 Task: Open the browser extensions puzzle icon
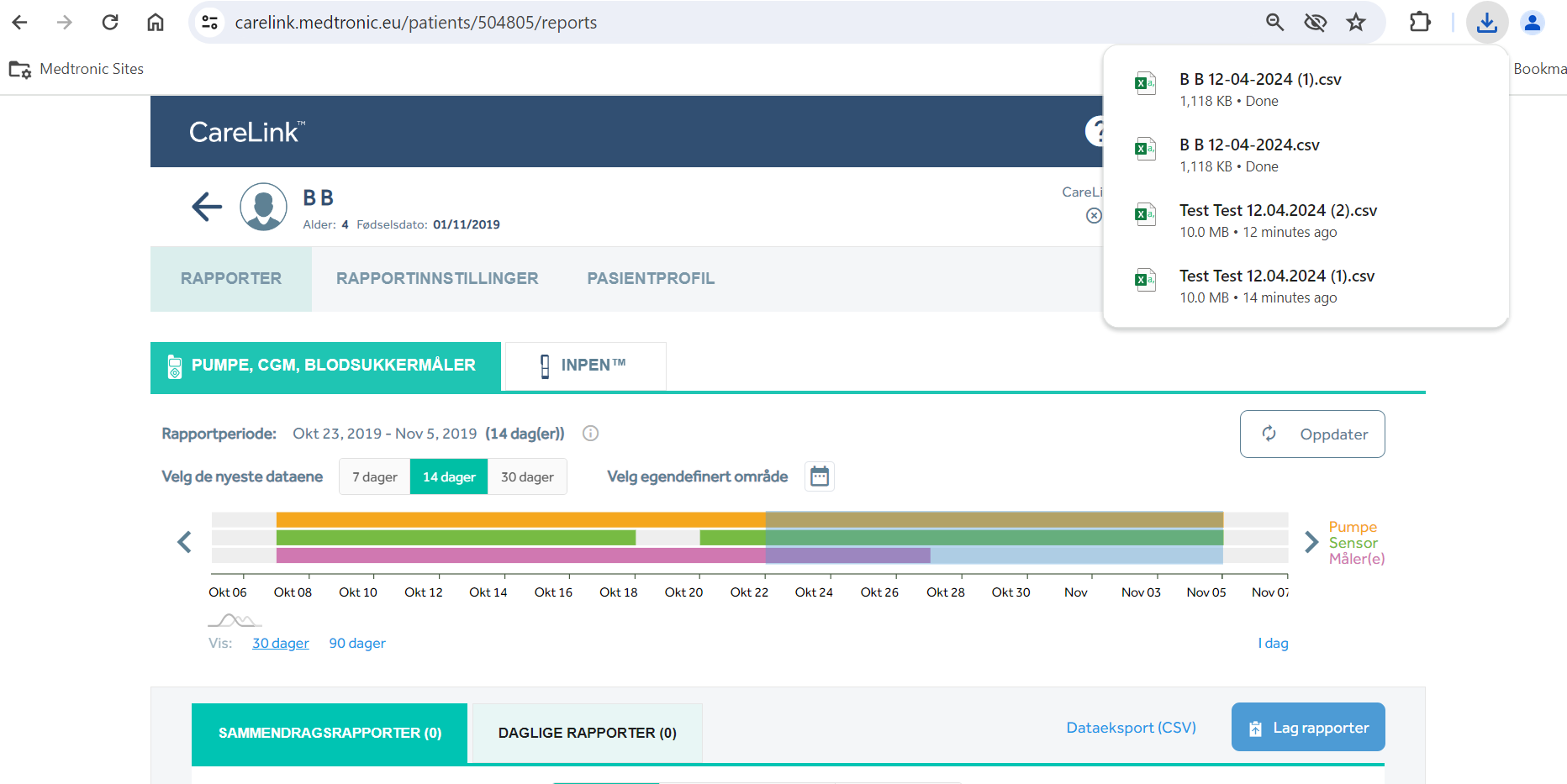pos(1420,23)
